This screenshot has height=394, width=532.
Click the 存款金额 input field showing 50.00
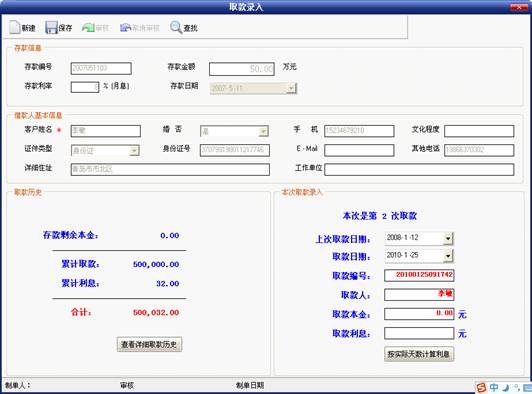click(242, 69)
